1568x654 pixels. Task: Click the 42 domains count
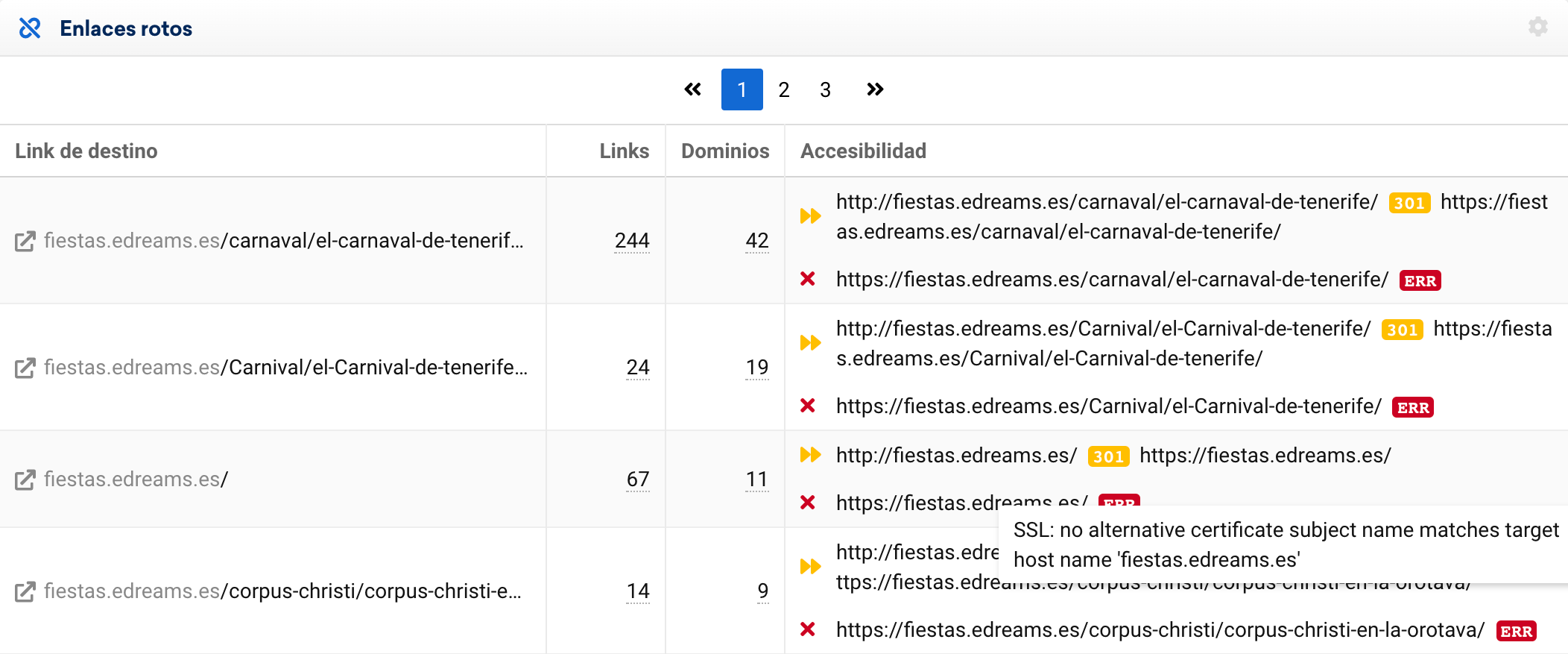pyautogui.click(x=756, y=241)
